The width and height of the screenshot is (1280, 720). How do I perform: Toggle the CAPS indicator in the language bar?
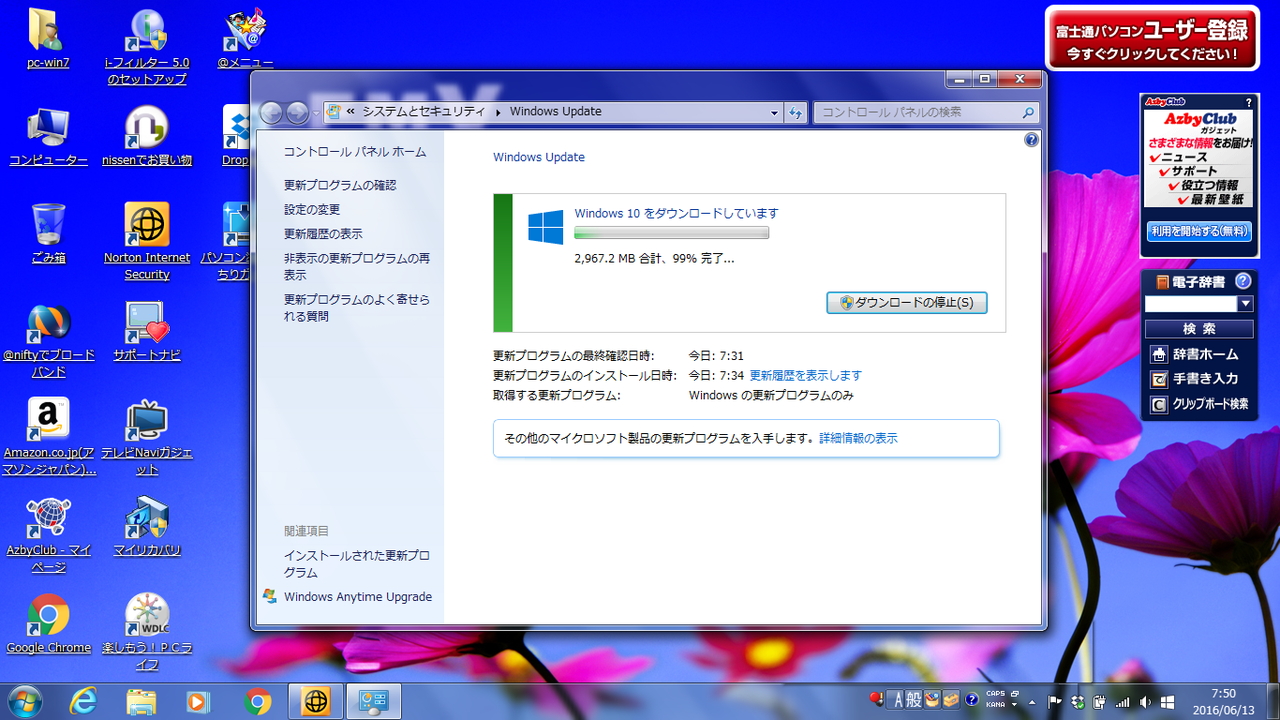pyautogui.click(x=995, y=694)
